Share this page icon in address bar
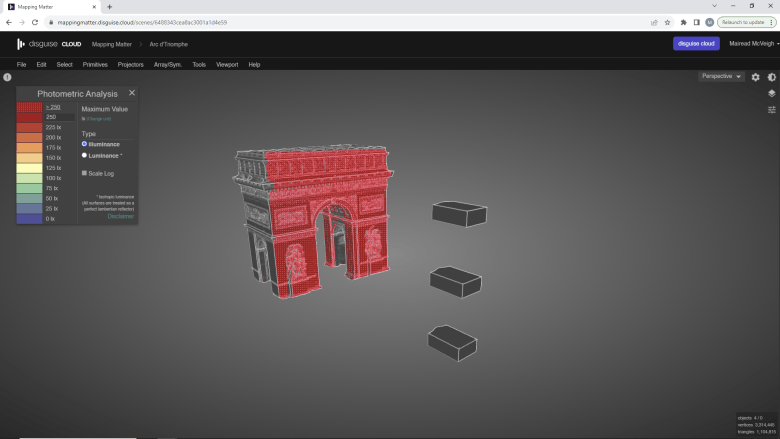This screenshot has height=439, width=780. (x=654, y=22)
